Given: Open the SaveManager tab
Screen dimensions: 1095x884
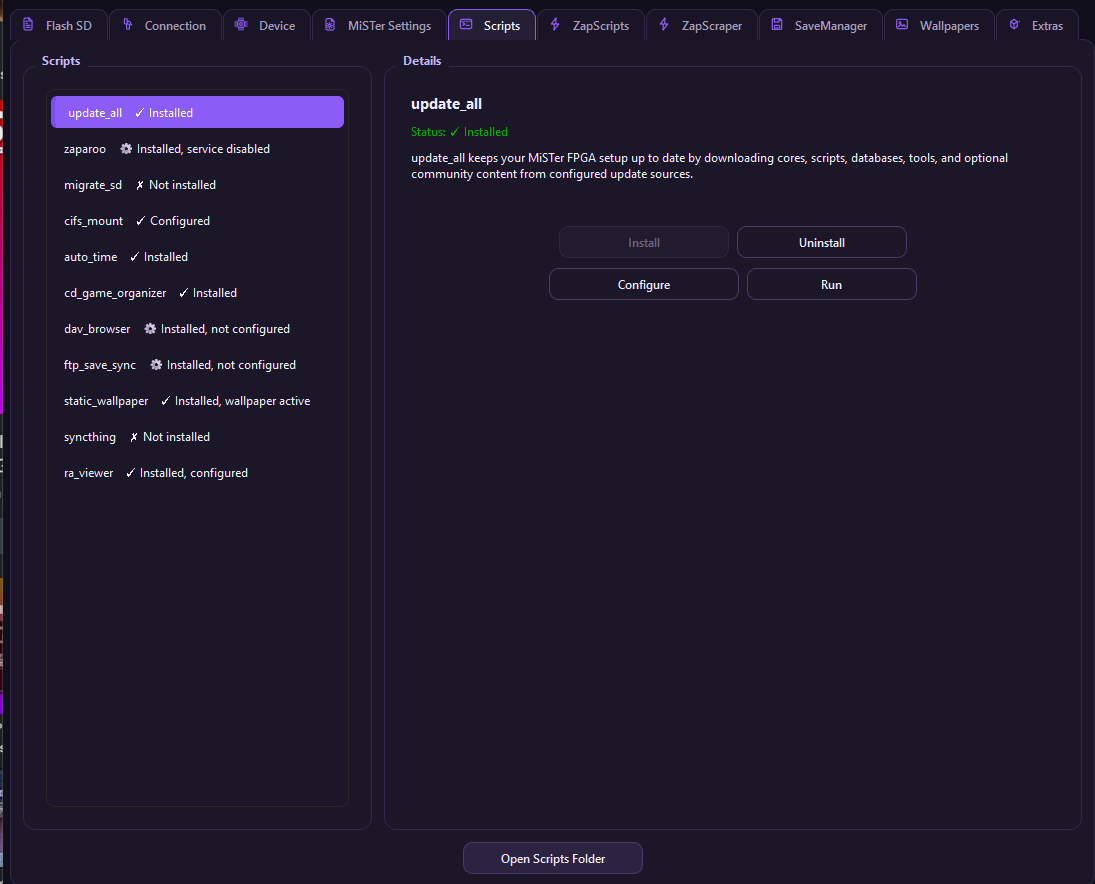Looking at the screenshot, I should [x=821, y=25].
